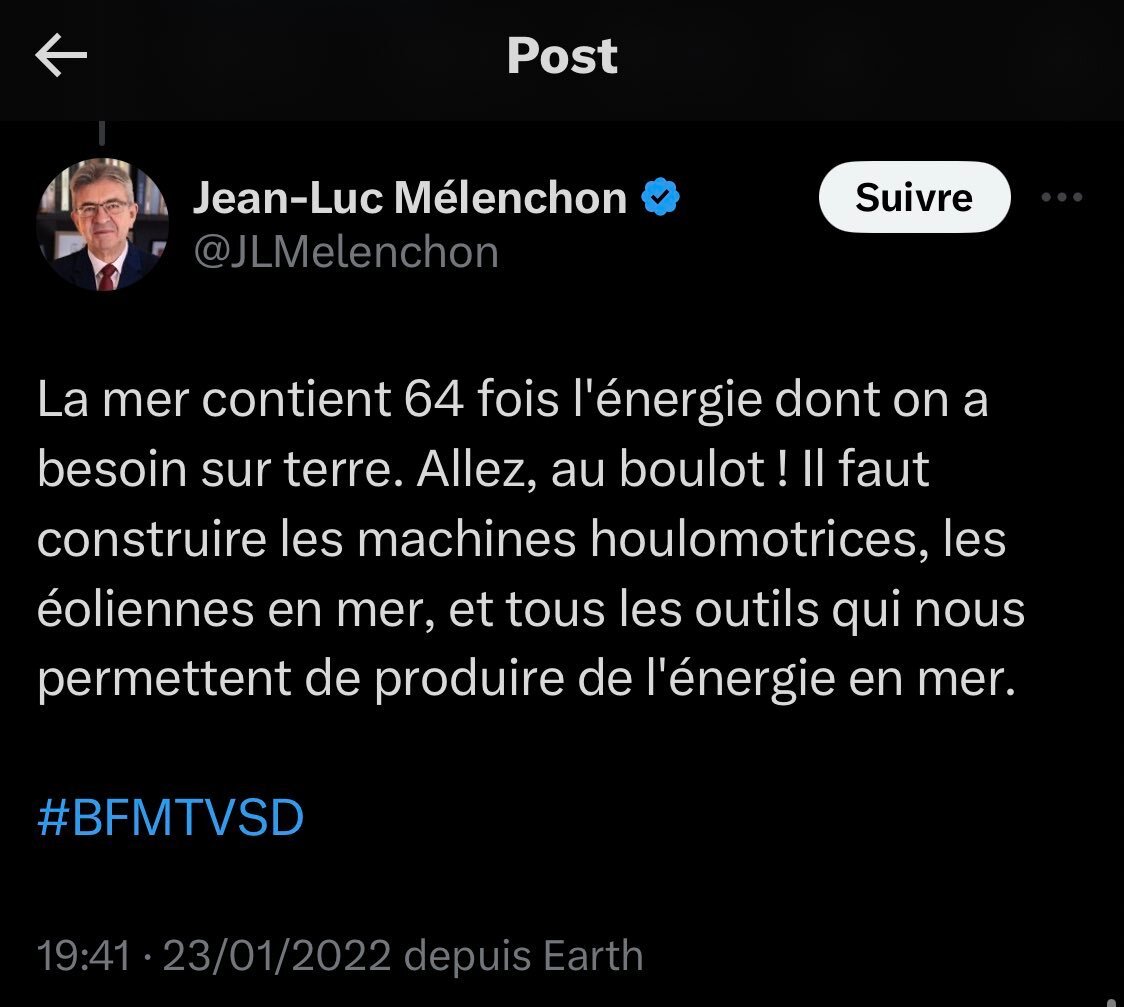The width and height of the screenshot is (1124, 1007).
Task: Select the @JLMelenchon handle
Action: 346,253
